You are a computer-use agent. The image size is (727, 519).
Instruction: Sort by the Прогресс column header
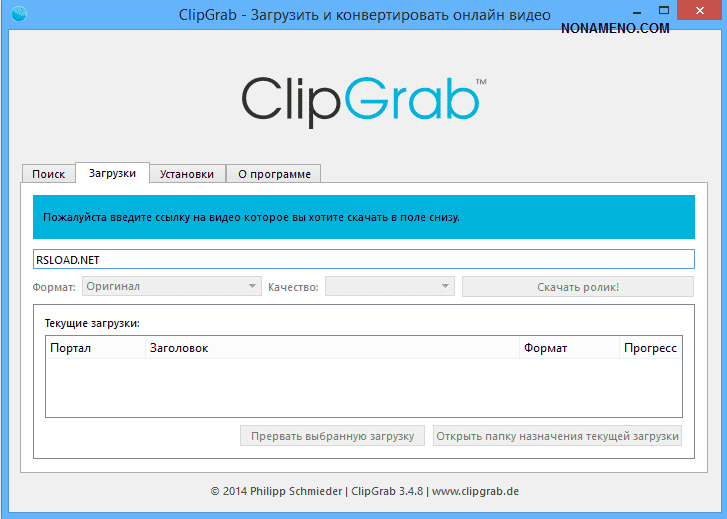point(650,348)
